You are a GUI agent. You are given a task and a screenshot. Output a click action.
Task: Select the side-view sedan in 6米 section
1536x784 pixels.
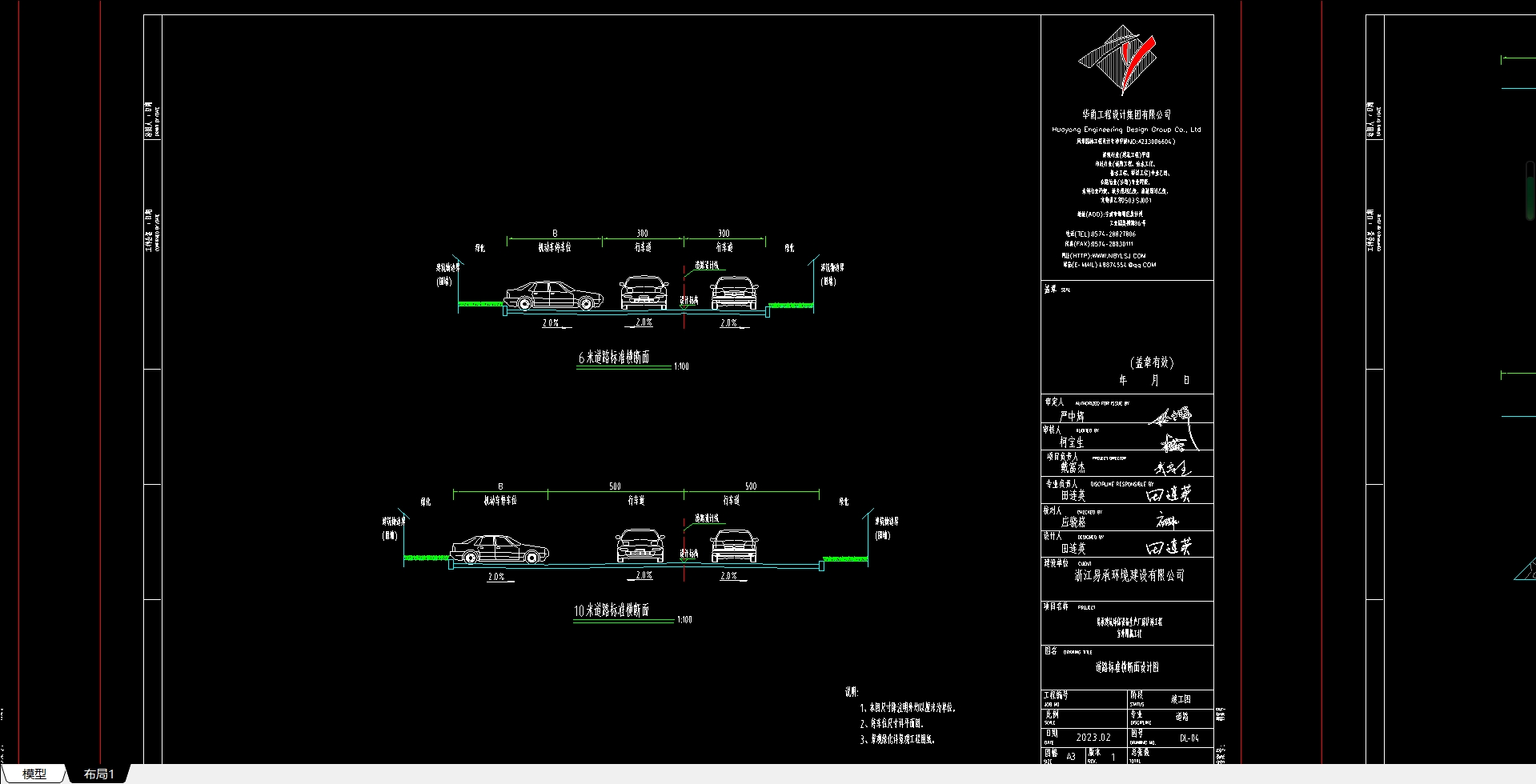point(553,296)
